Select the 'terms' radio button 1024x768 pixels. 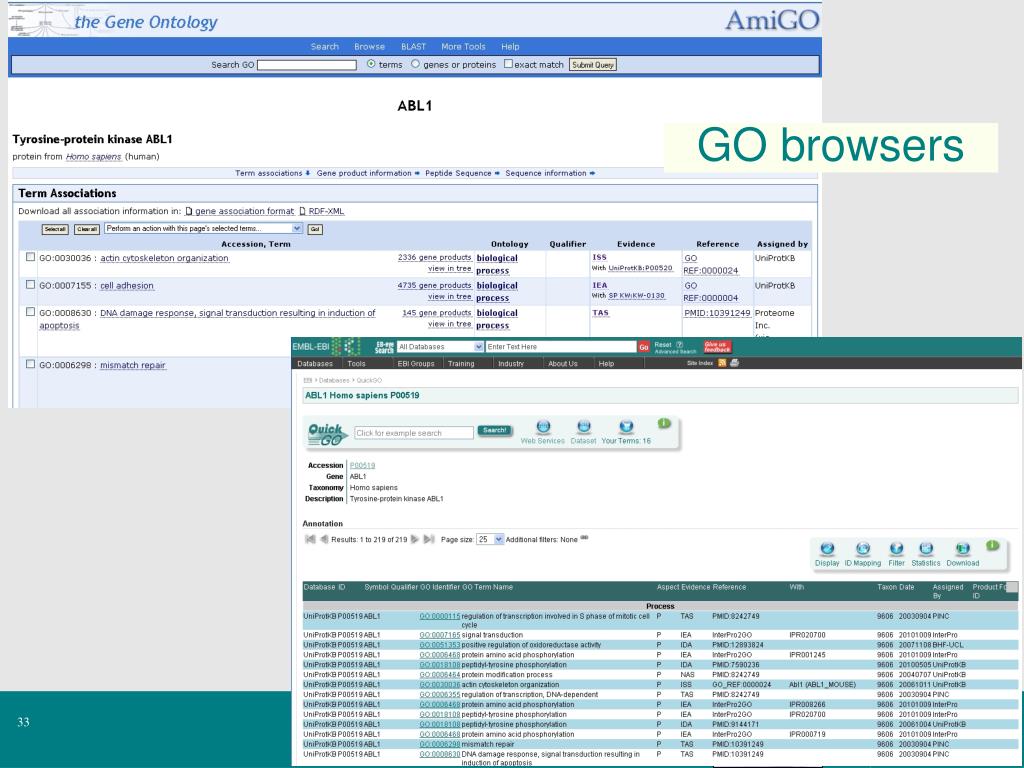pyautogui.click(x=371, y=64)
